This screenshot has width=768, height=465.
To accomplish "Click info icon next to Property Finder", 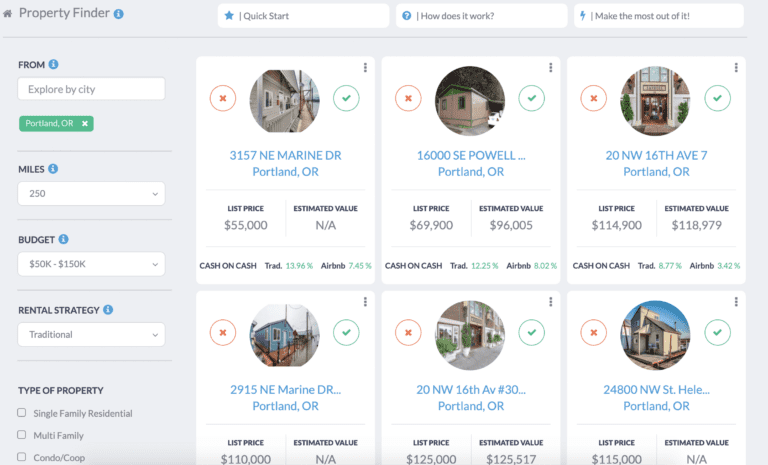I will [x=119, y=15].
